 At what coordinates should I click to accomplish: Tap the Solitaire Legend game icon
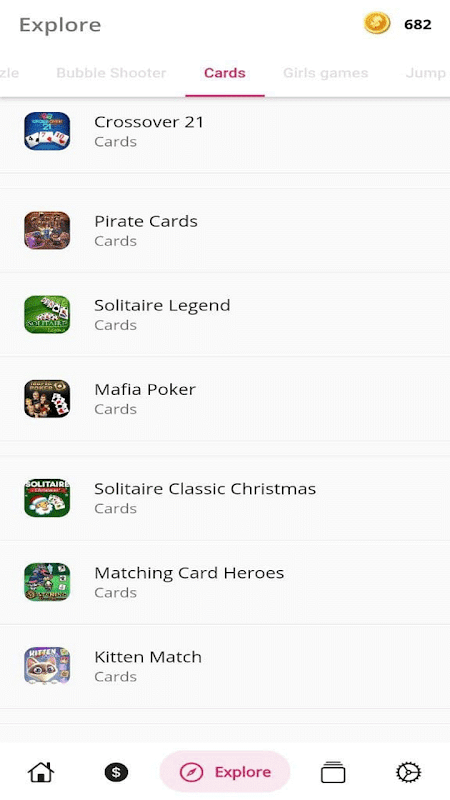coord(47,314)
